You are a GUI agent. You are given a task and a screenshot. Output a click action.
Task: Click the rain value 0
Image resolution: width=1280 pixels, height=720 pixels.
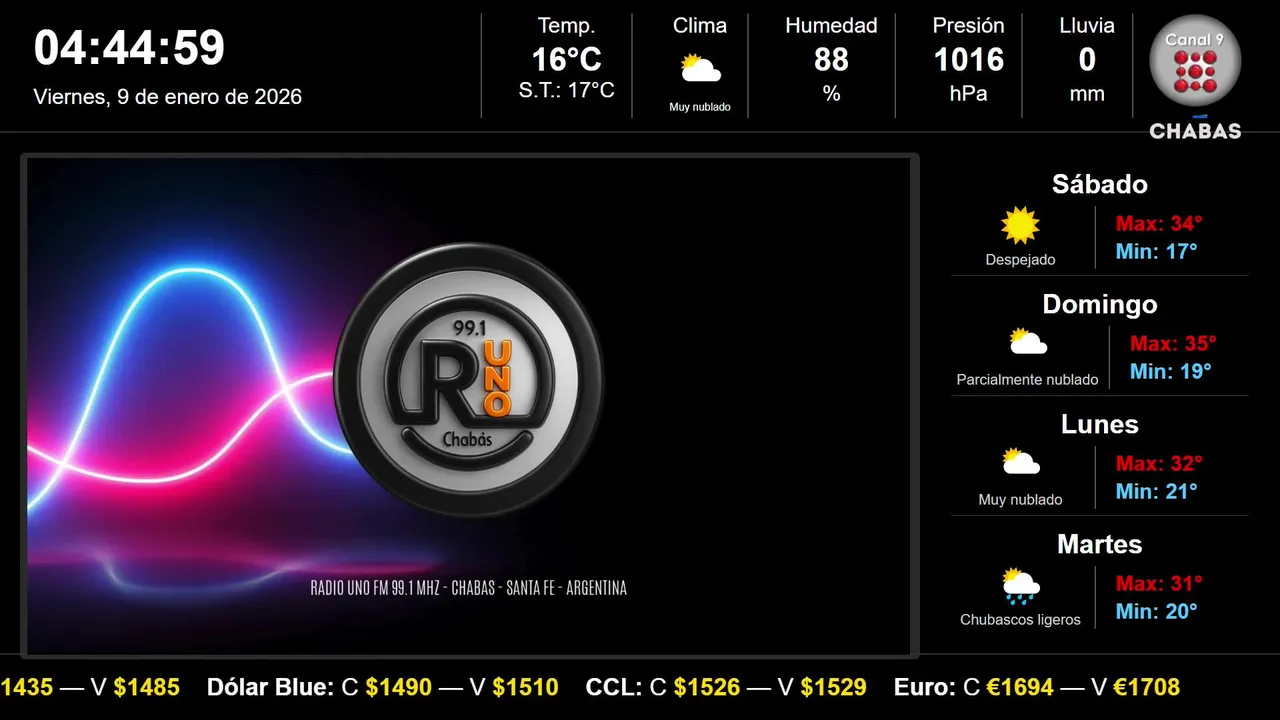pos(1087,60)
